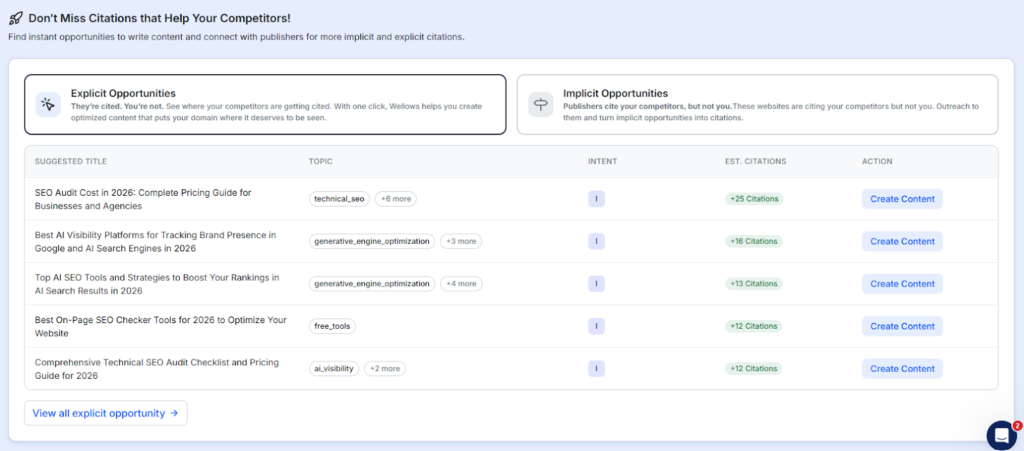The image size is (1024, 451).
Task: Expand the +3 more topics tag
Action: [x=461, y=241]
